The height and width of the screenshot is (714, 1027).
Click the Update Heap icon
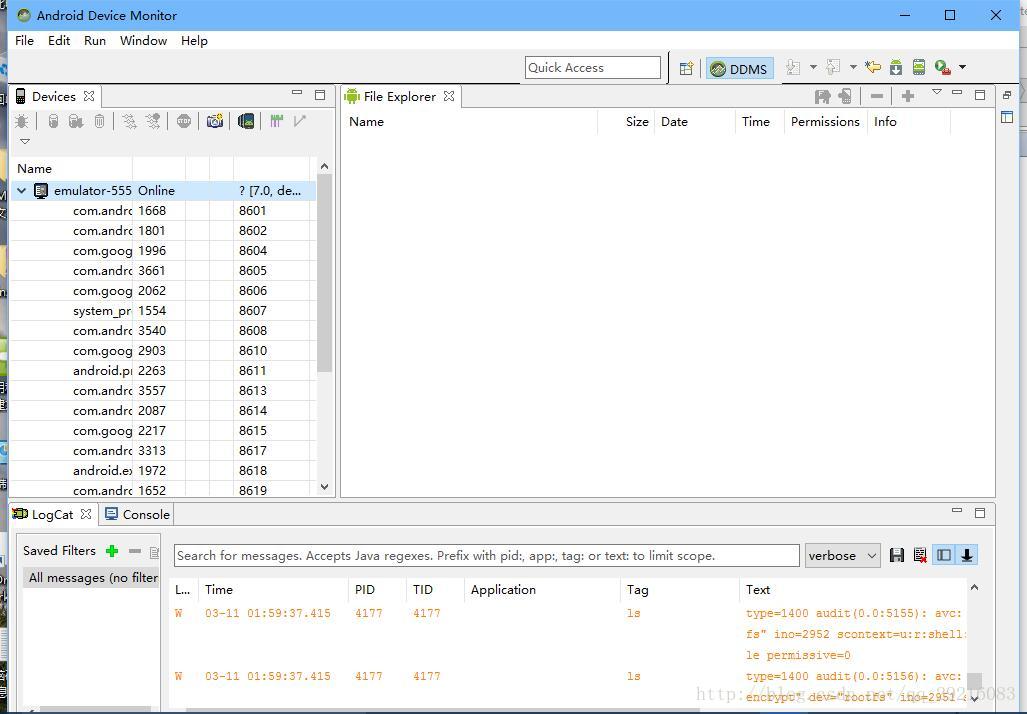[54, 121]
